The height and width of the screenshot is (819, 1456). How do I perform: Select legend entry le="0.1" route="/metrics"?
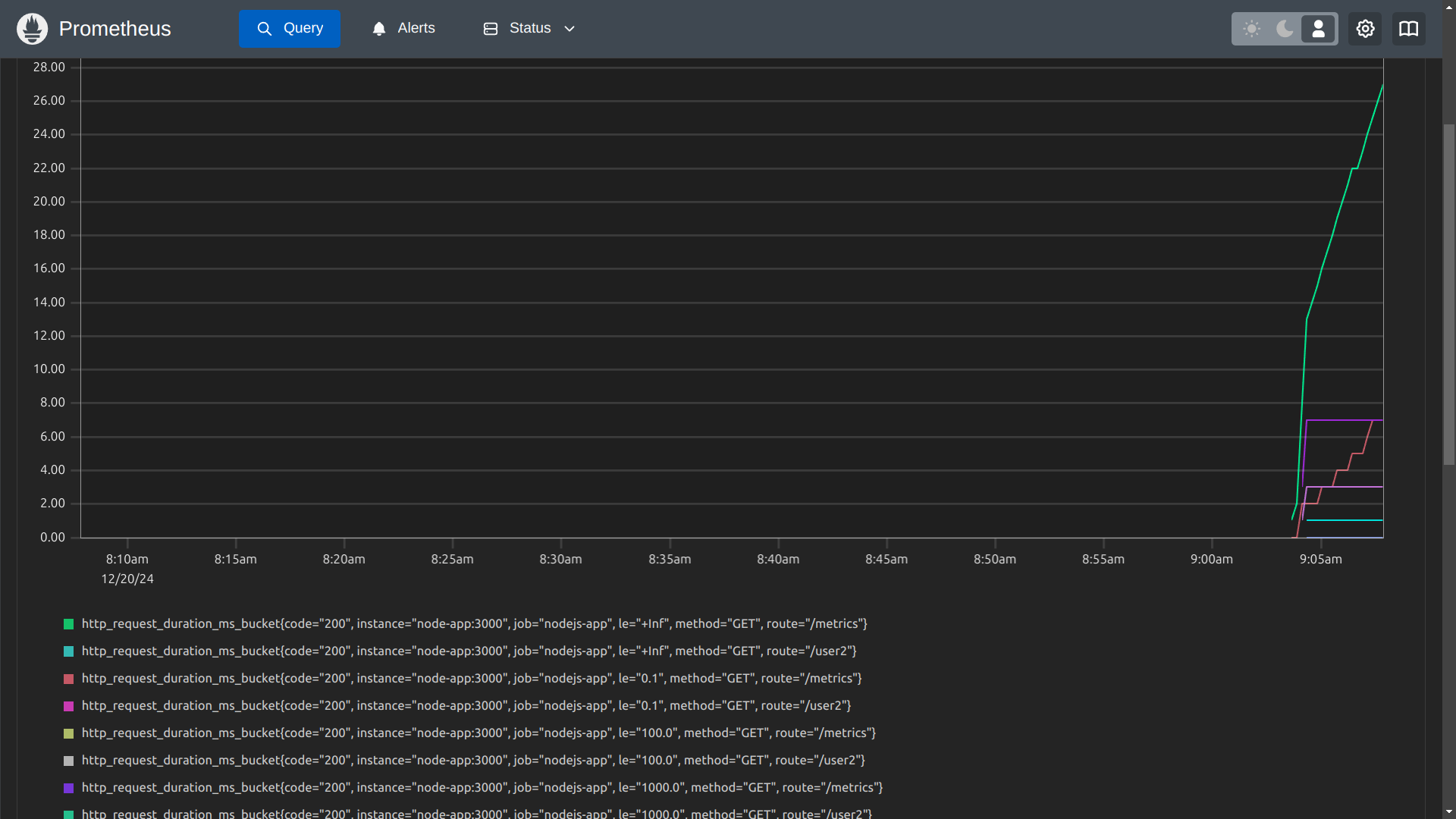click(472, 679)
